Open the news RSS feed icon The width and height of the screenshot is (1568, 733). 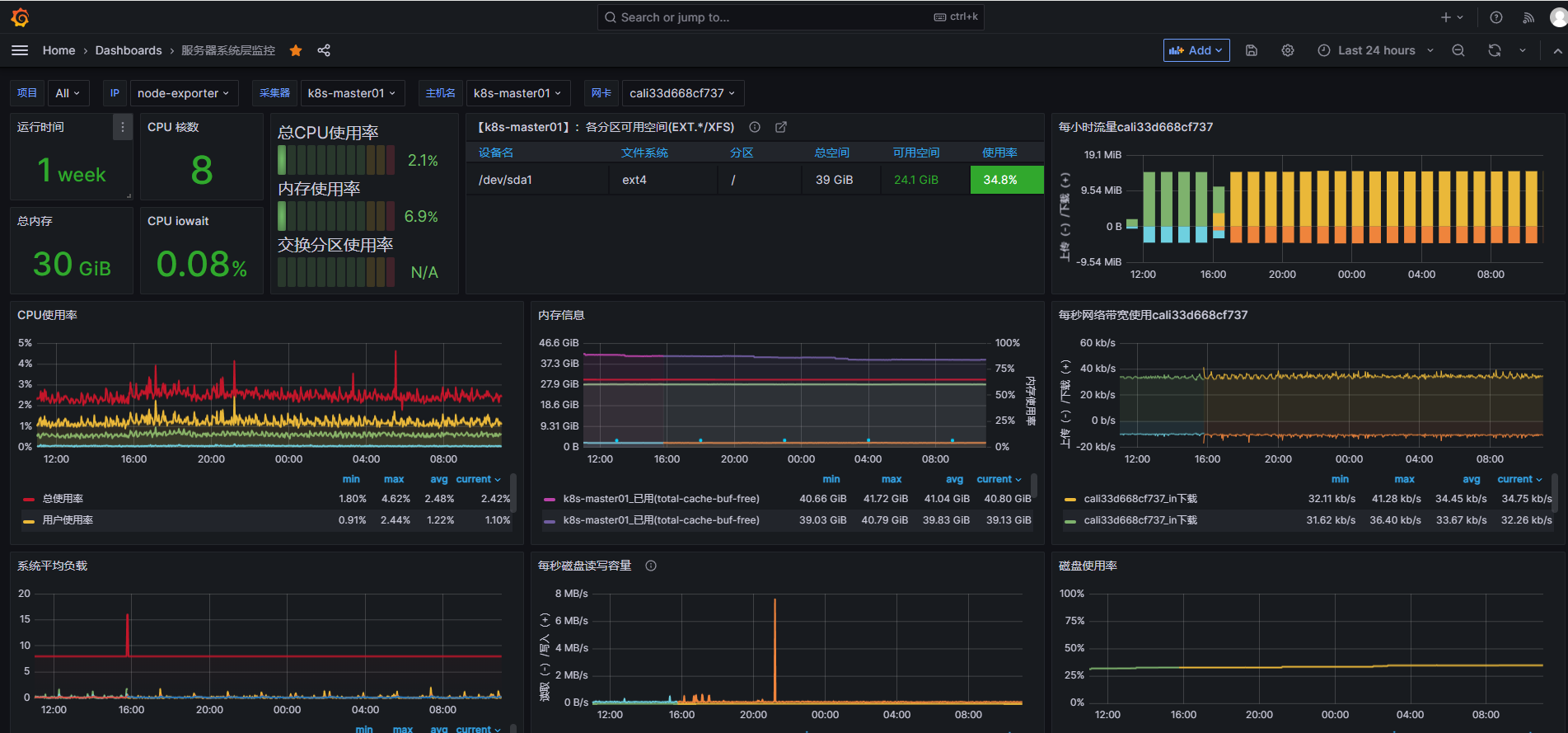pos(1528,17)
